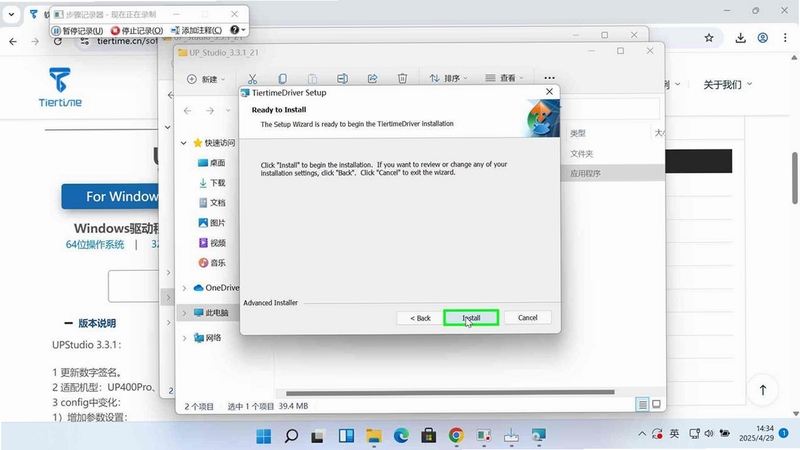Viewport: 800px width, 450px height.
Task: Click the cut scissors icon in Explorer toolbar
Action: (x=252, y=79)
